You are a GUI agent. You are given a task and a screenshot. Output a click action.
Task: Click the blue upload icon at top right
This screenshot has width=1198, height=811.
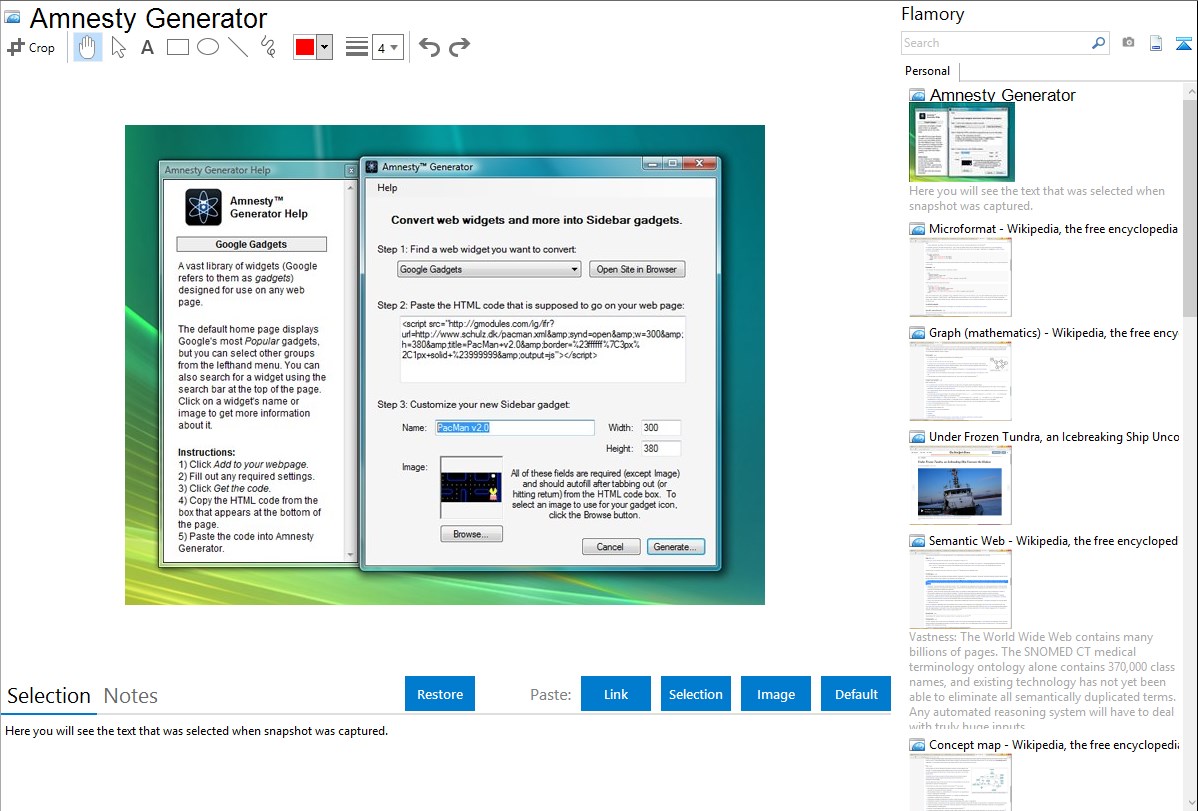tap(1183, 44)
